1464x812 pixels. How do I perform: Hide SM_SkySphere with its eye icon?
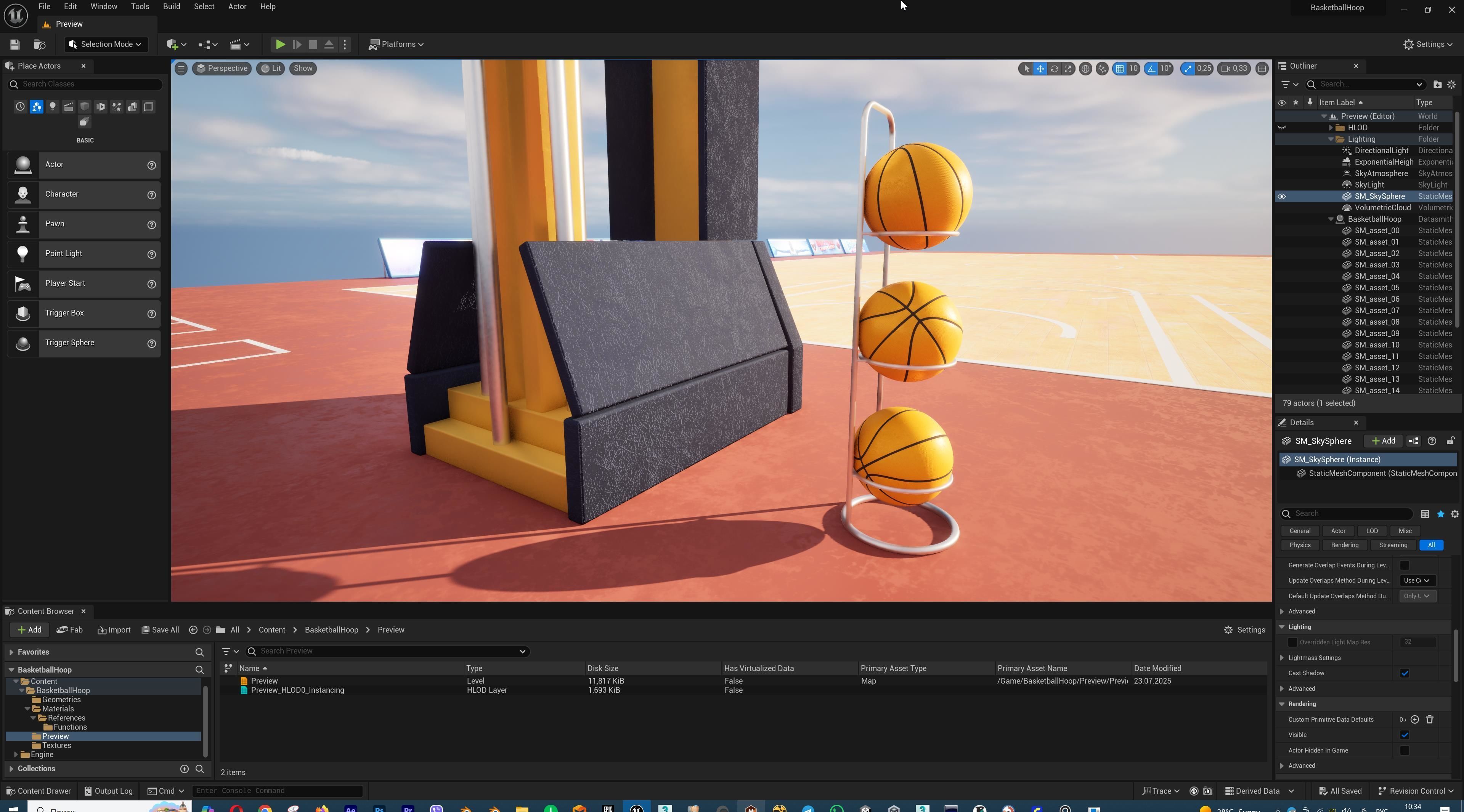click(1281, 197)
